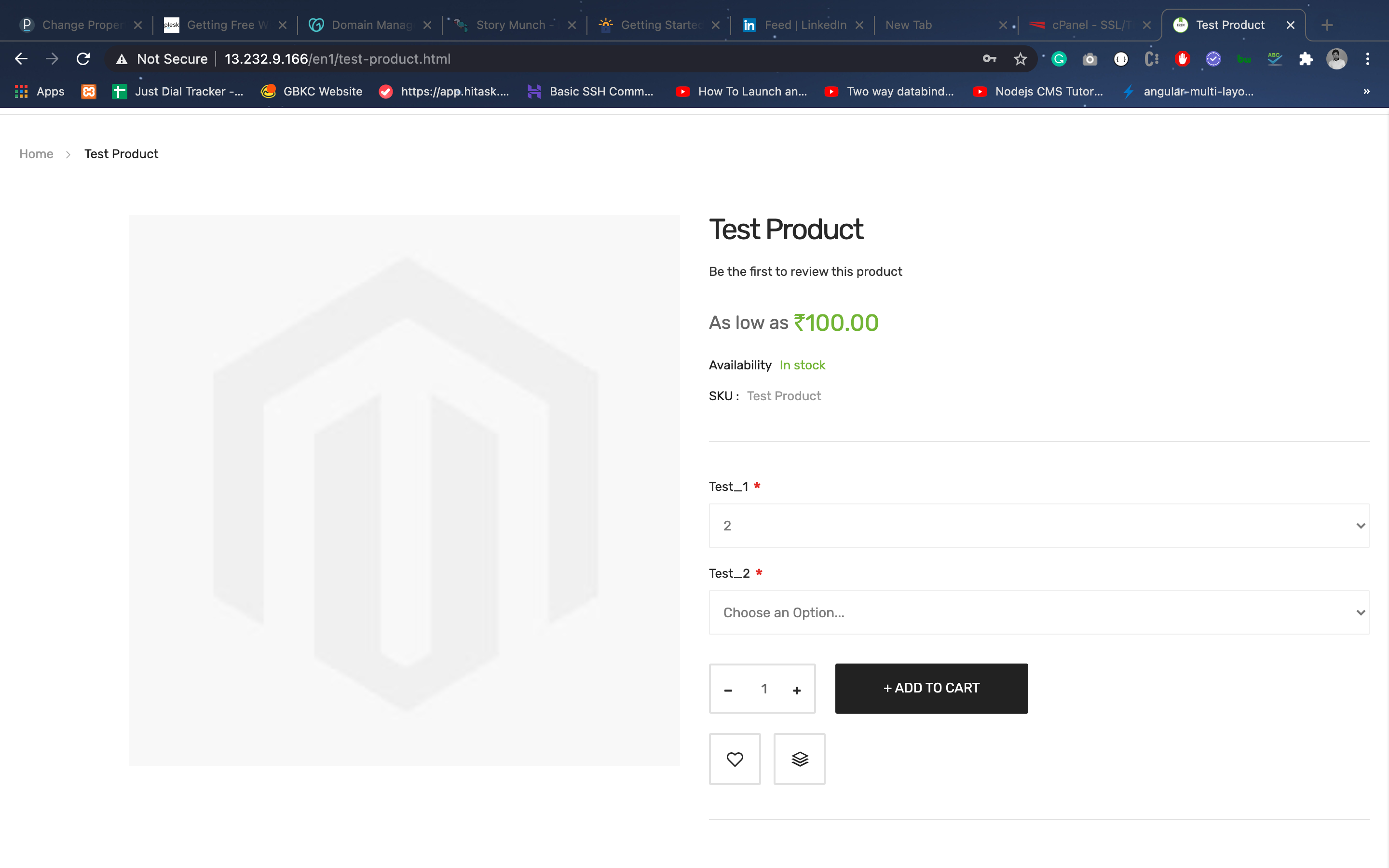Switch to cPanel - SSL tab
1389x868 pixels.
point(1088,25)
